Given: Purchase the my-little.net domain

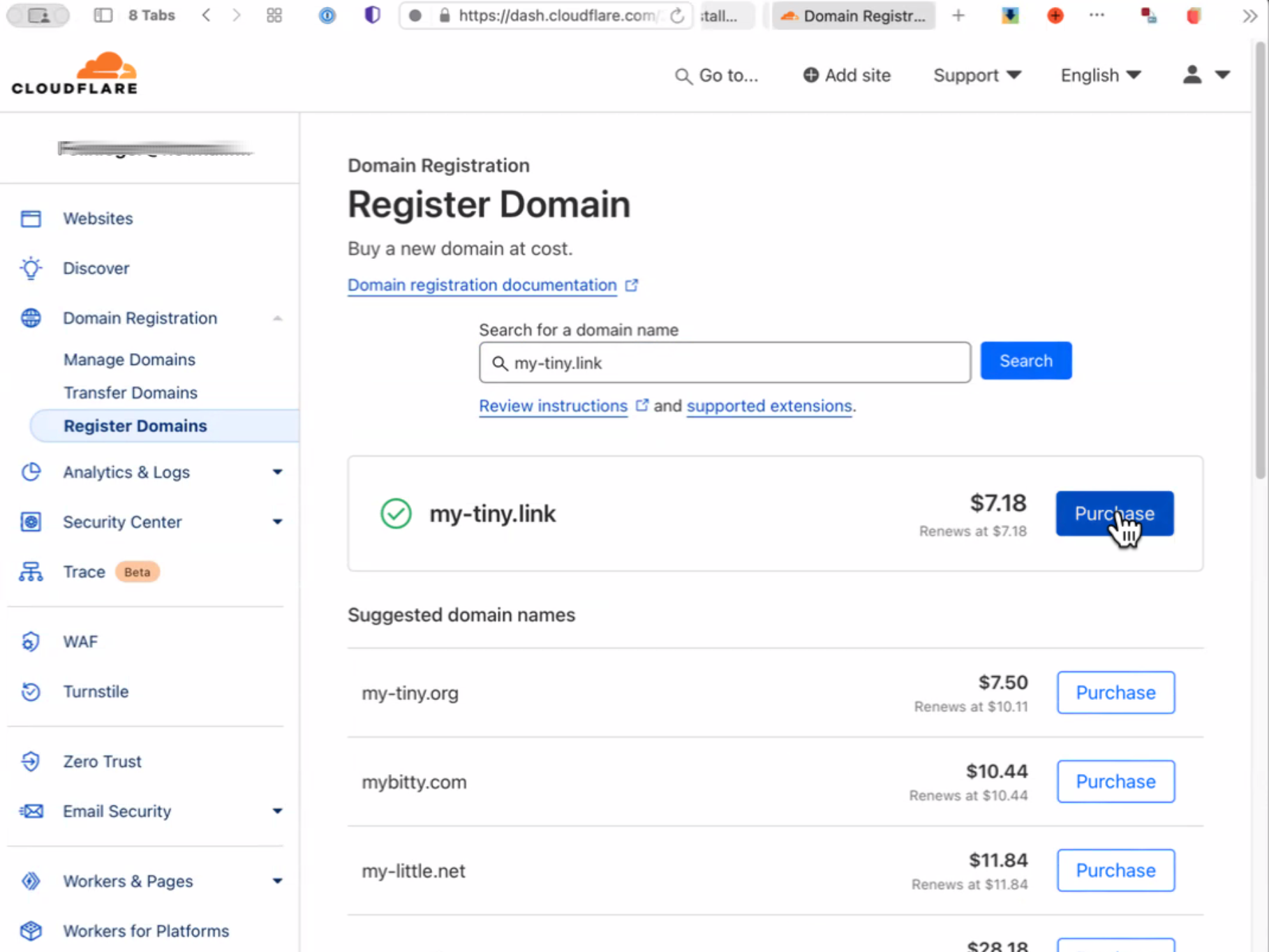Looking at the screenshot, I should click(1116, 870).
